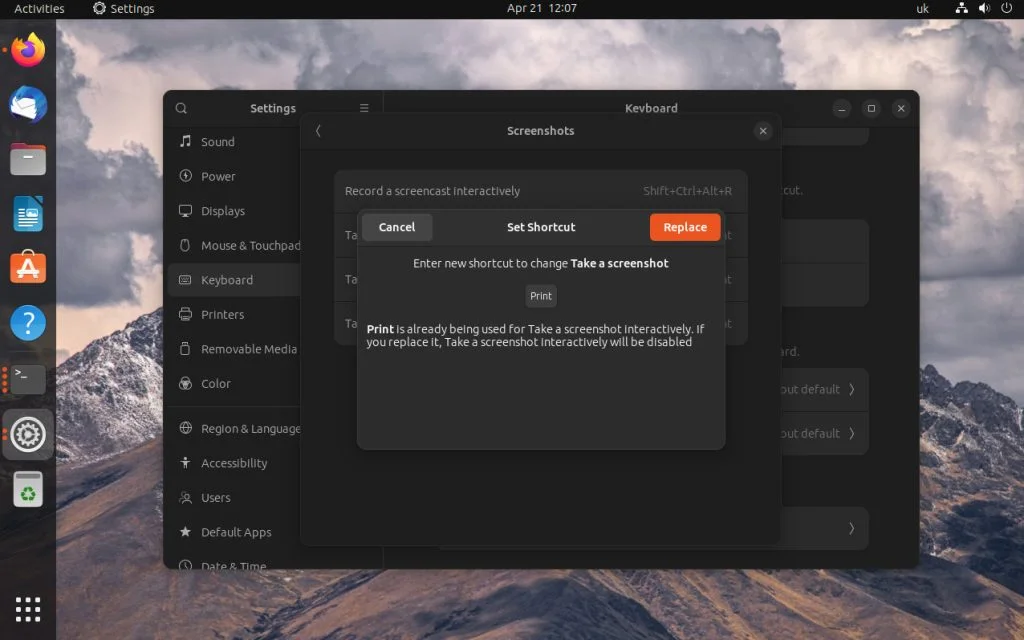Expand the bottom shortcut row chevron

(851, 528)
